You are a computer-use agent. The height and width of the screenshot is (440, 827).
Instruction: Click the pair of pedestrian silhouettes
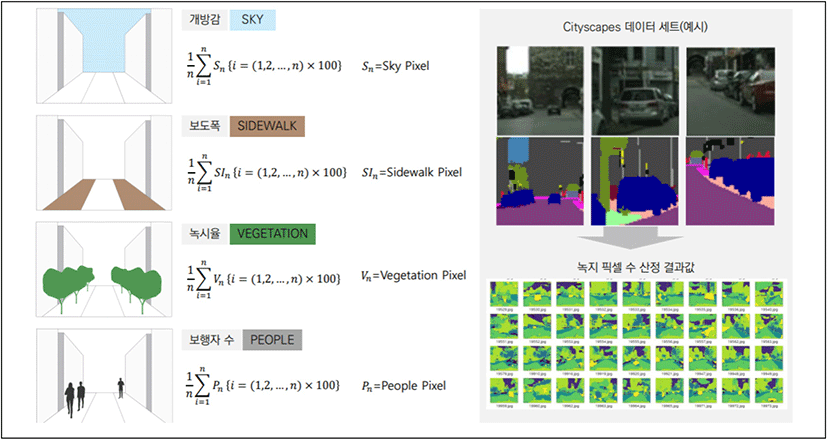(75, 399)
